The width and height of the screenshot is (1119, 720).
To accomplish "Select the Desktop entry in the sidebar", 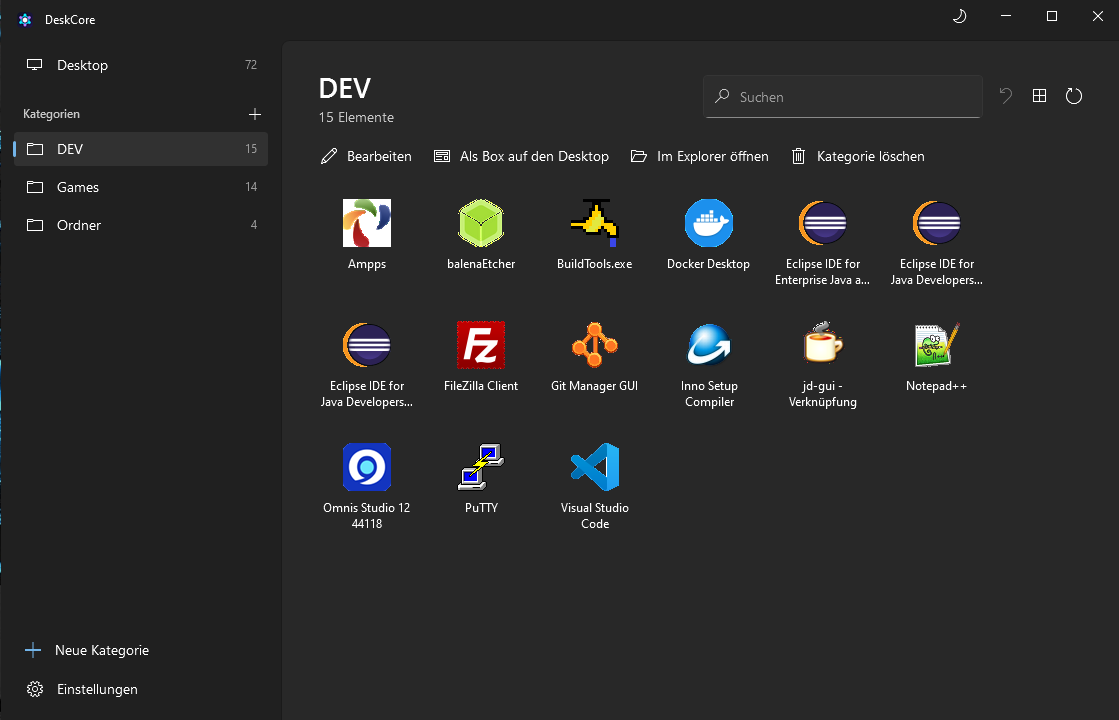I will coord(141,65).
